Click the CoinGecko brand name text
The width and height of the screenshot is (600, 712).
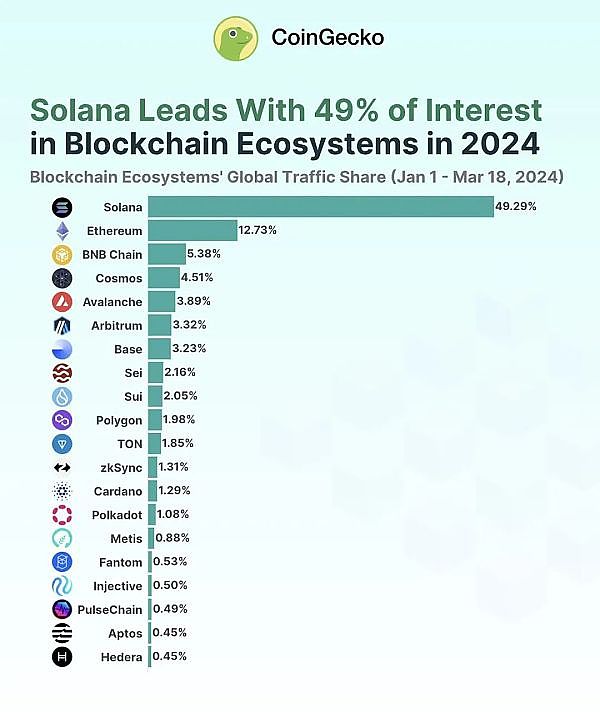point(328,38)
